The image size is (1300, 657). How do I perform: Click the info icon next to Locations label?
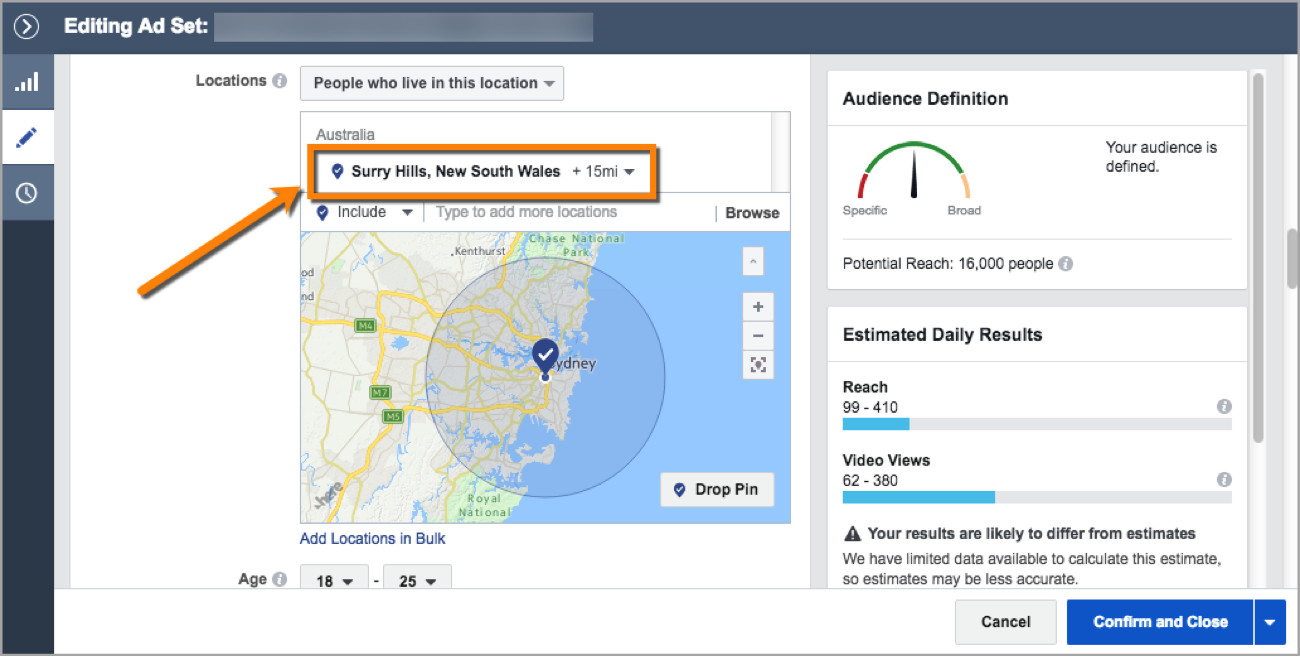coord(280,81)
